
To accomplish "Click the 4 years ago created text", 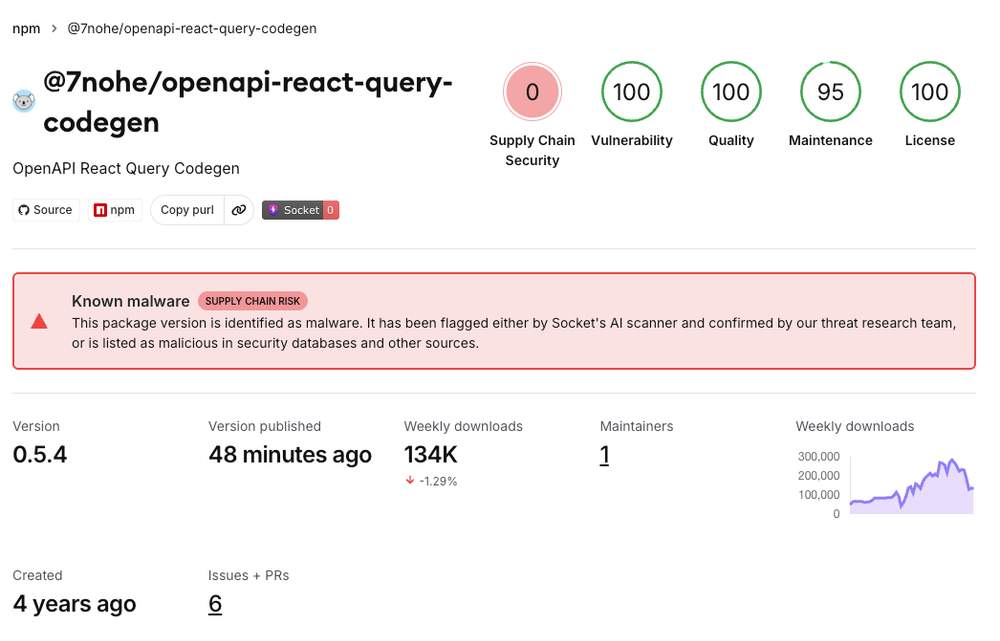I will point(75,604).
